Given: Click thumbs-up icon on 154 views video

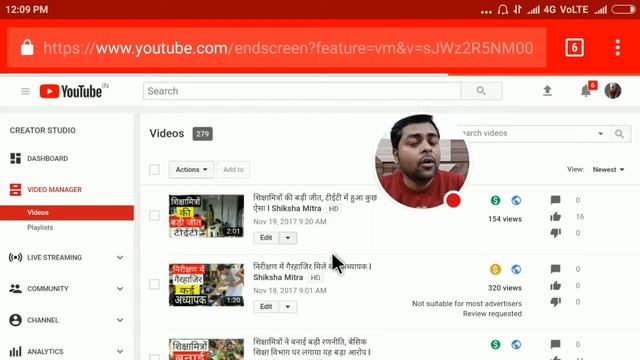Looking at the screenshot, I should click(556, 216).
